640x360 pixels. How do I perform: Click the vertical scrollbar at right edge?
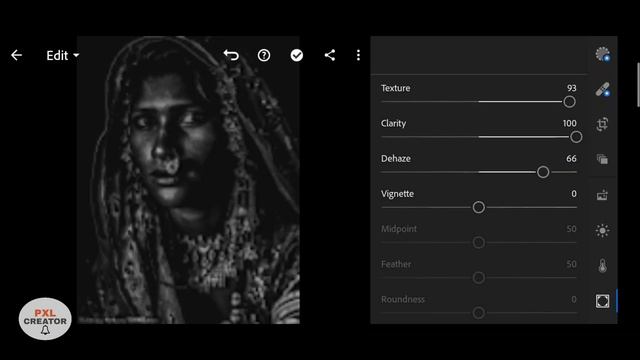coord(638,84)
